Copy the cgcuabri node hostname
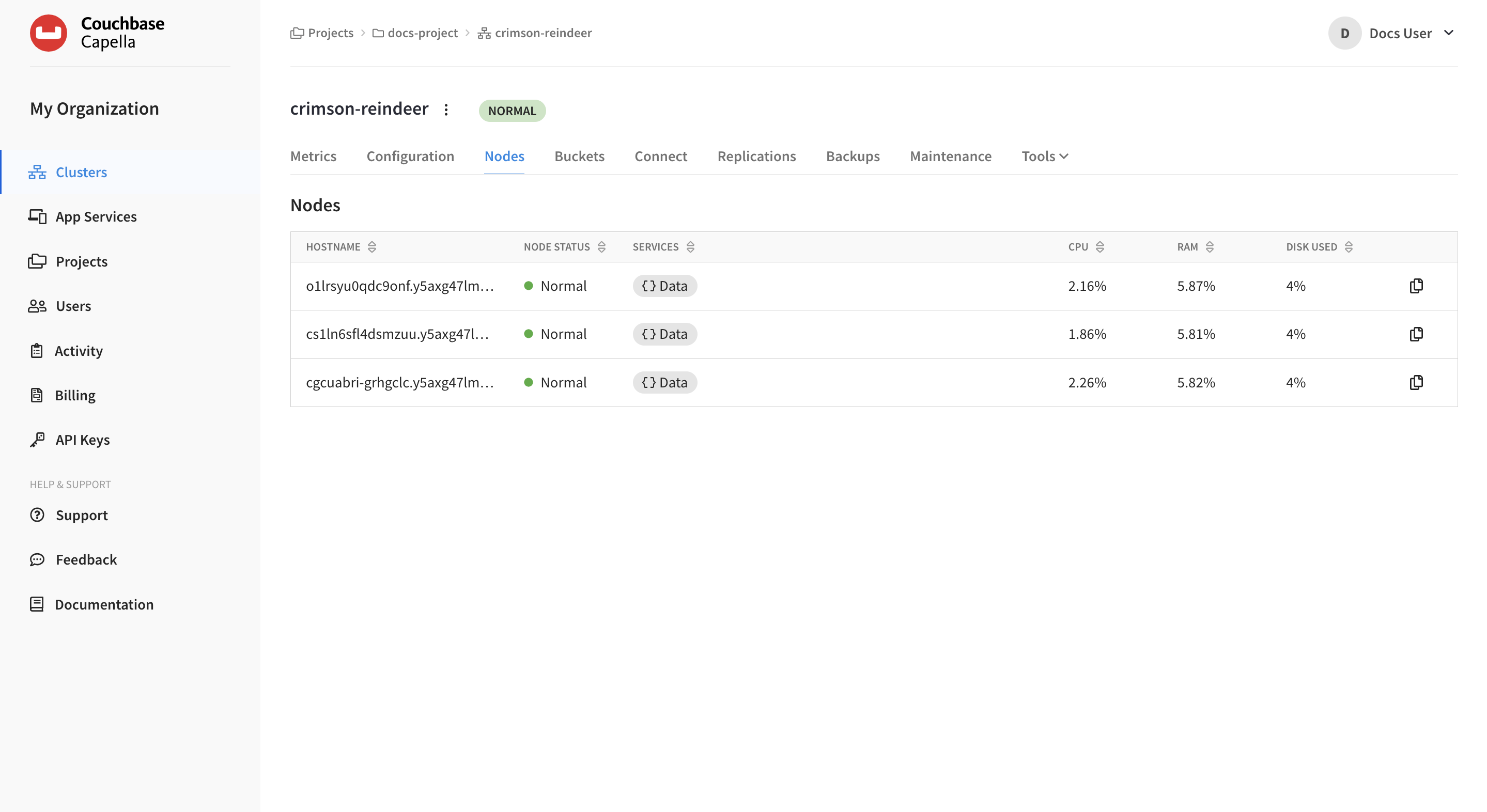Screen dimensions: 1487x812 [x=1417, y=382]
